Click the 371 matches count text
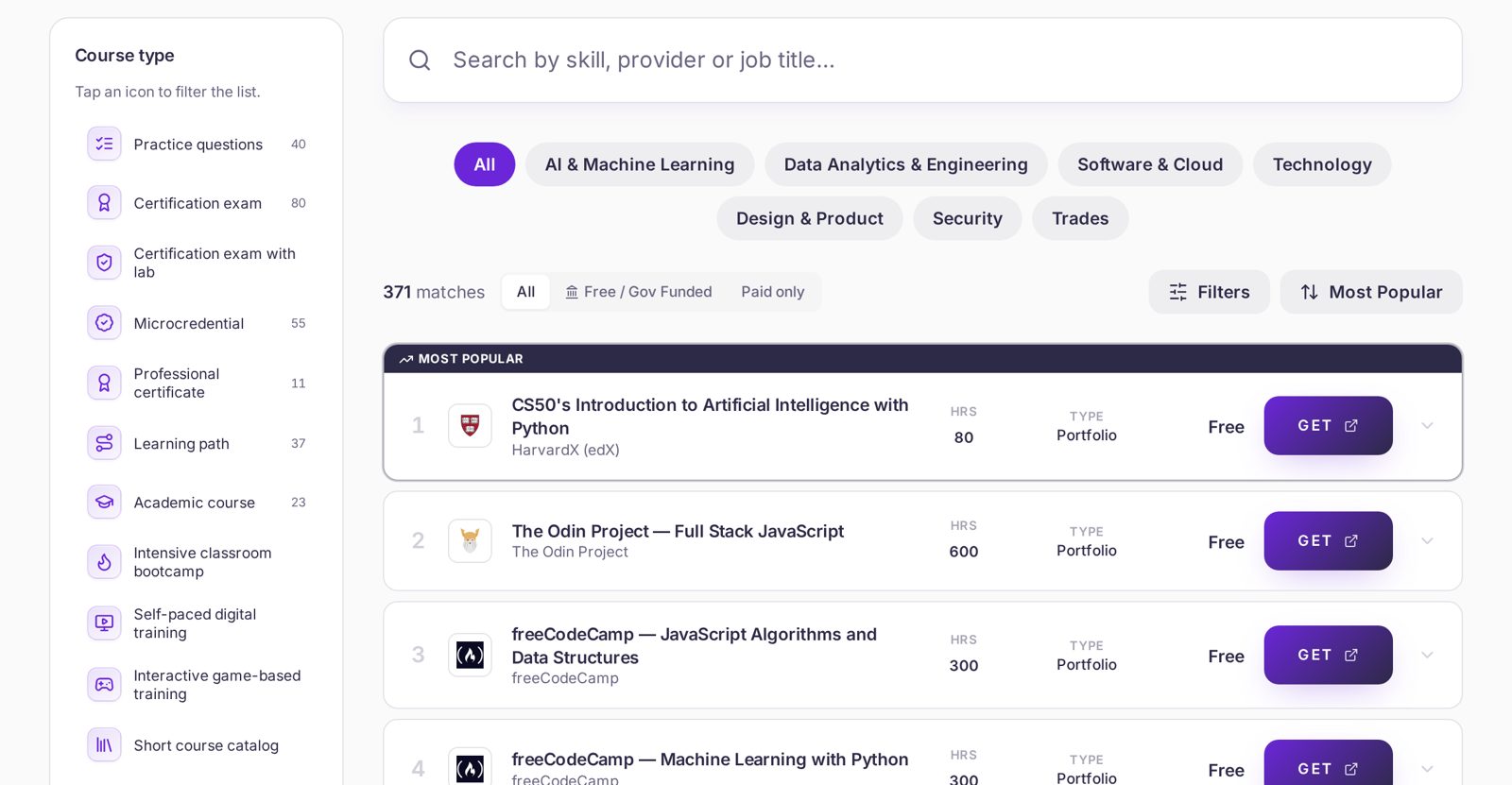This screenshot has height=785, width=1512. [x=434, y=292]
